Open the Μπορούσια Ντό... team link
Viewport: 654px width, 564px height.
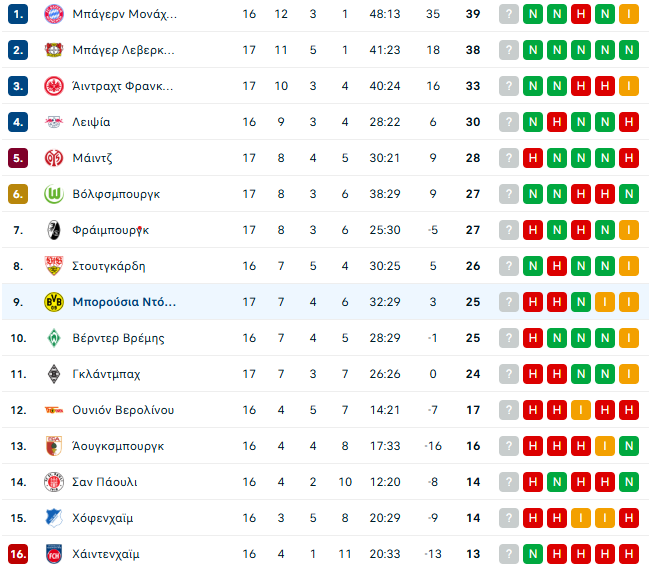(x=124, y=302)
